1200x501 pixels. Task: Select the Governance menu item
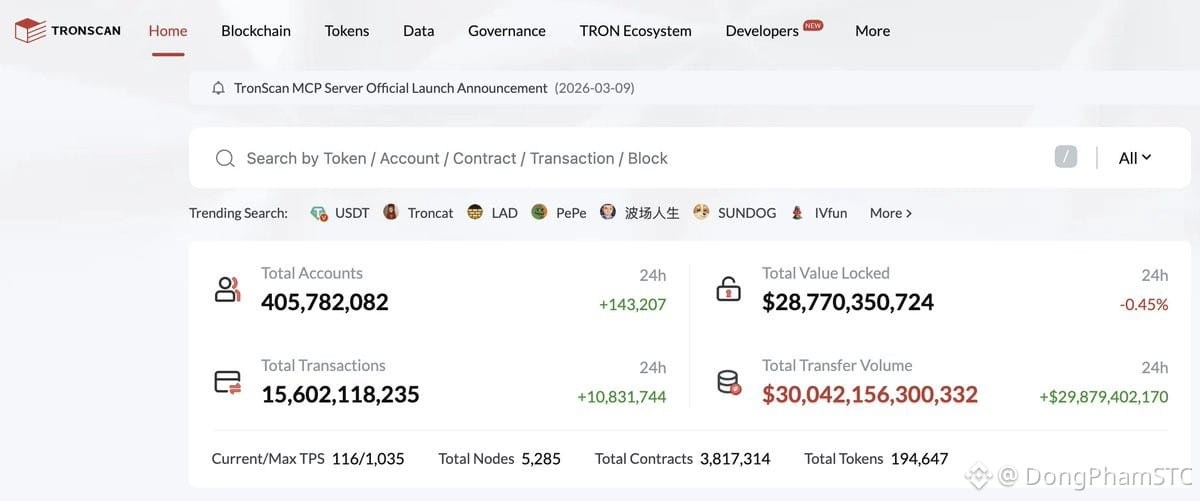coord(507,31)
